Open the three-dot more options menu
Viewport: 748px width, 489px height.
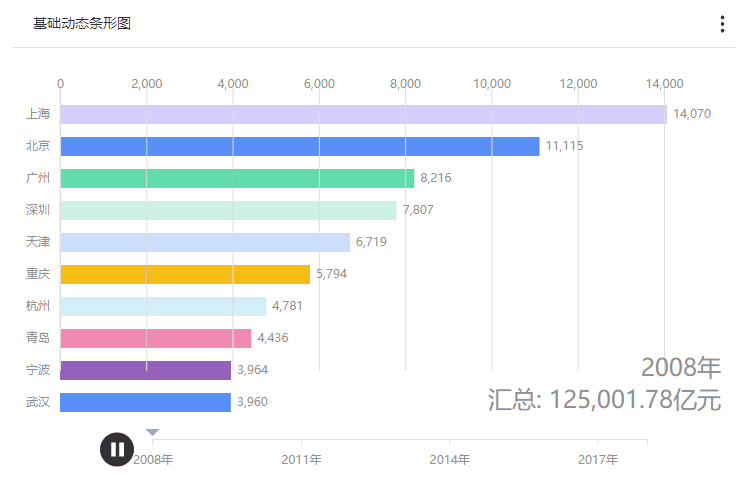[x=722, y=24]
